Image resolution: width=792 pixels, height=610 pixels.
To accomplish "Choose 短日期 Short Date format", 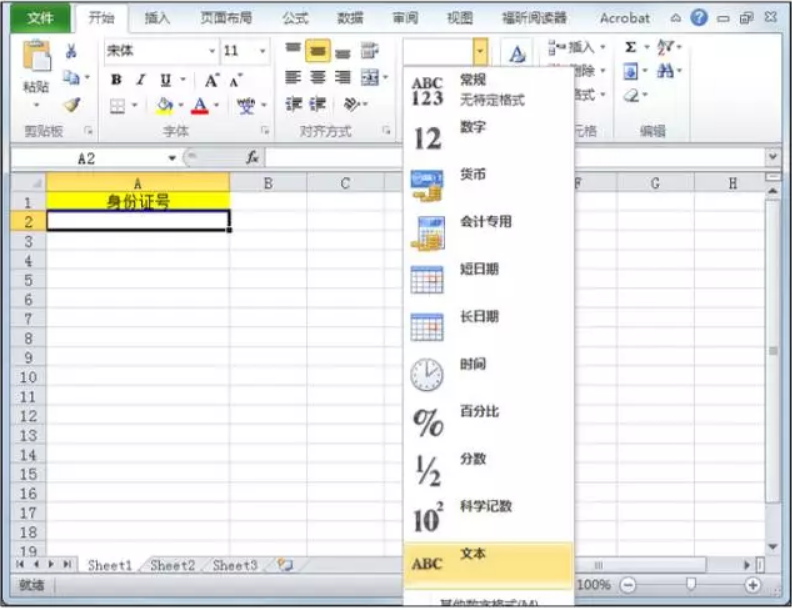I will [x=488, y=279].
